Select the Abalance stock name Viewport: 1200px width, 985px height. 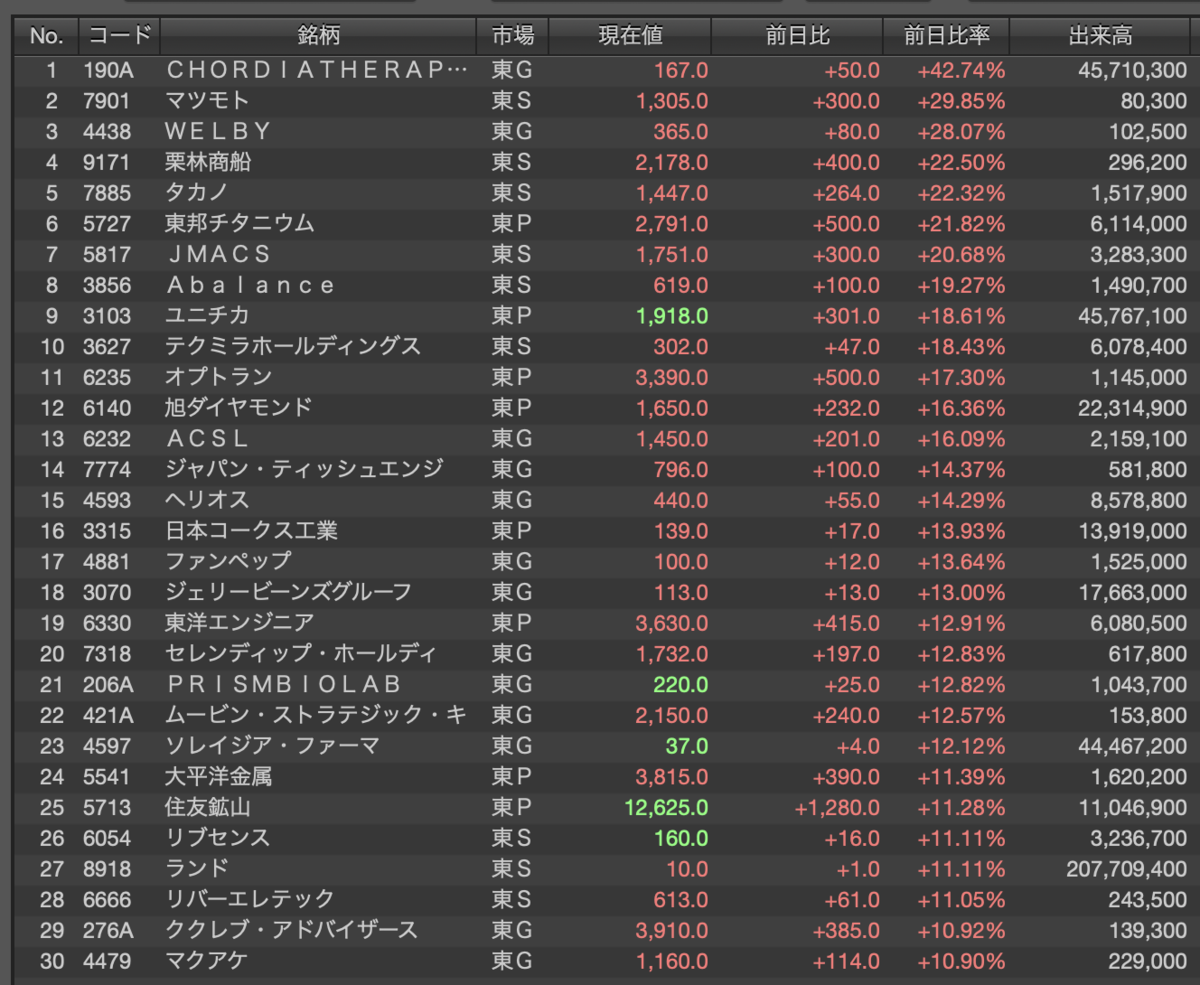coord(250,285)
